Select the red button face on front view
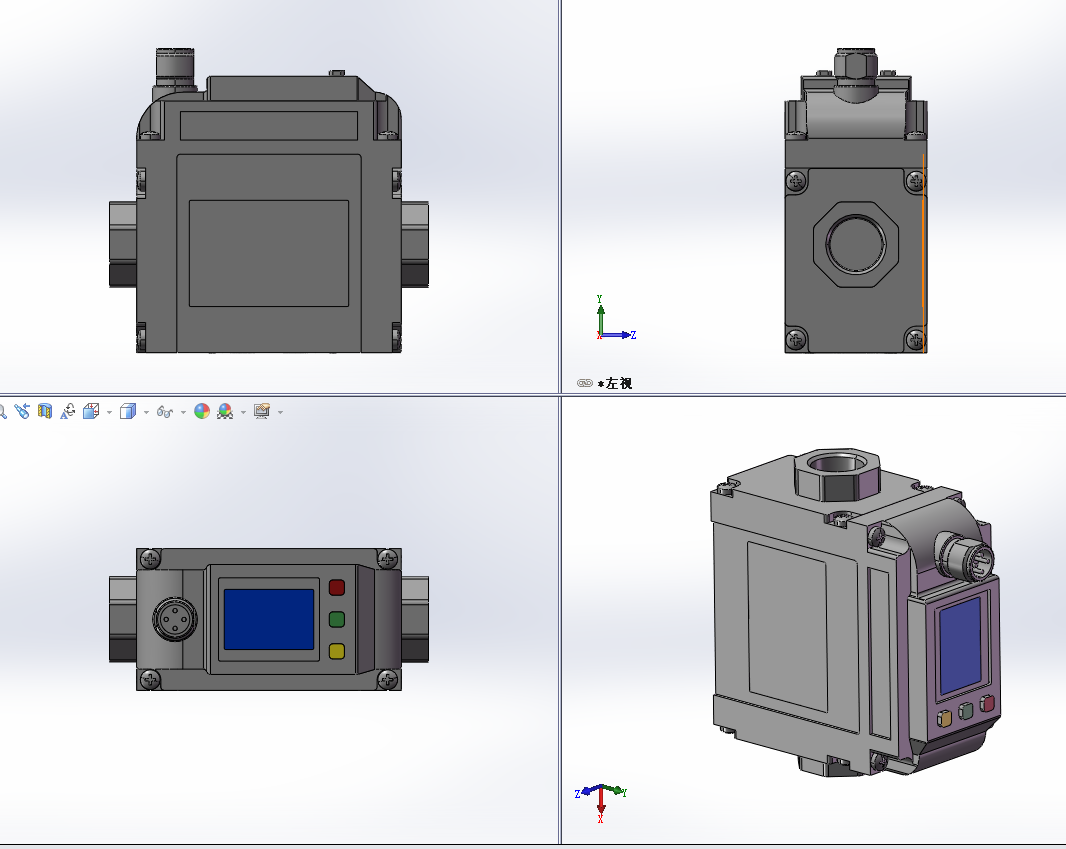Viewport: 1066px width, 849px height. tap(337, 587)
